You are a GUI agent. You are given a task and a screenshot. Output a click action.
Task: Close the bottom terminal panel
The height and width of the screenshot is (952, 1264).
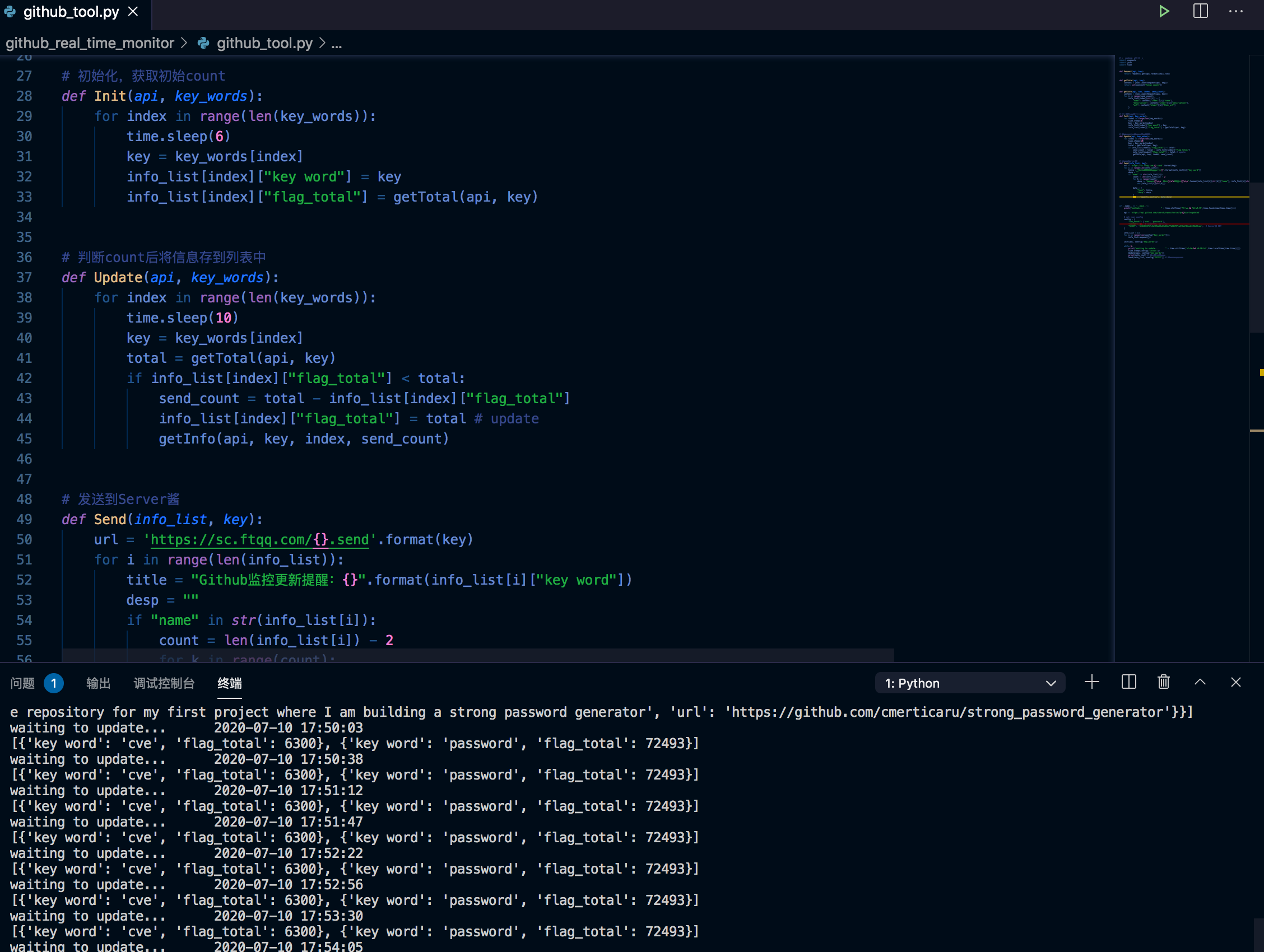pos(1236,683)
